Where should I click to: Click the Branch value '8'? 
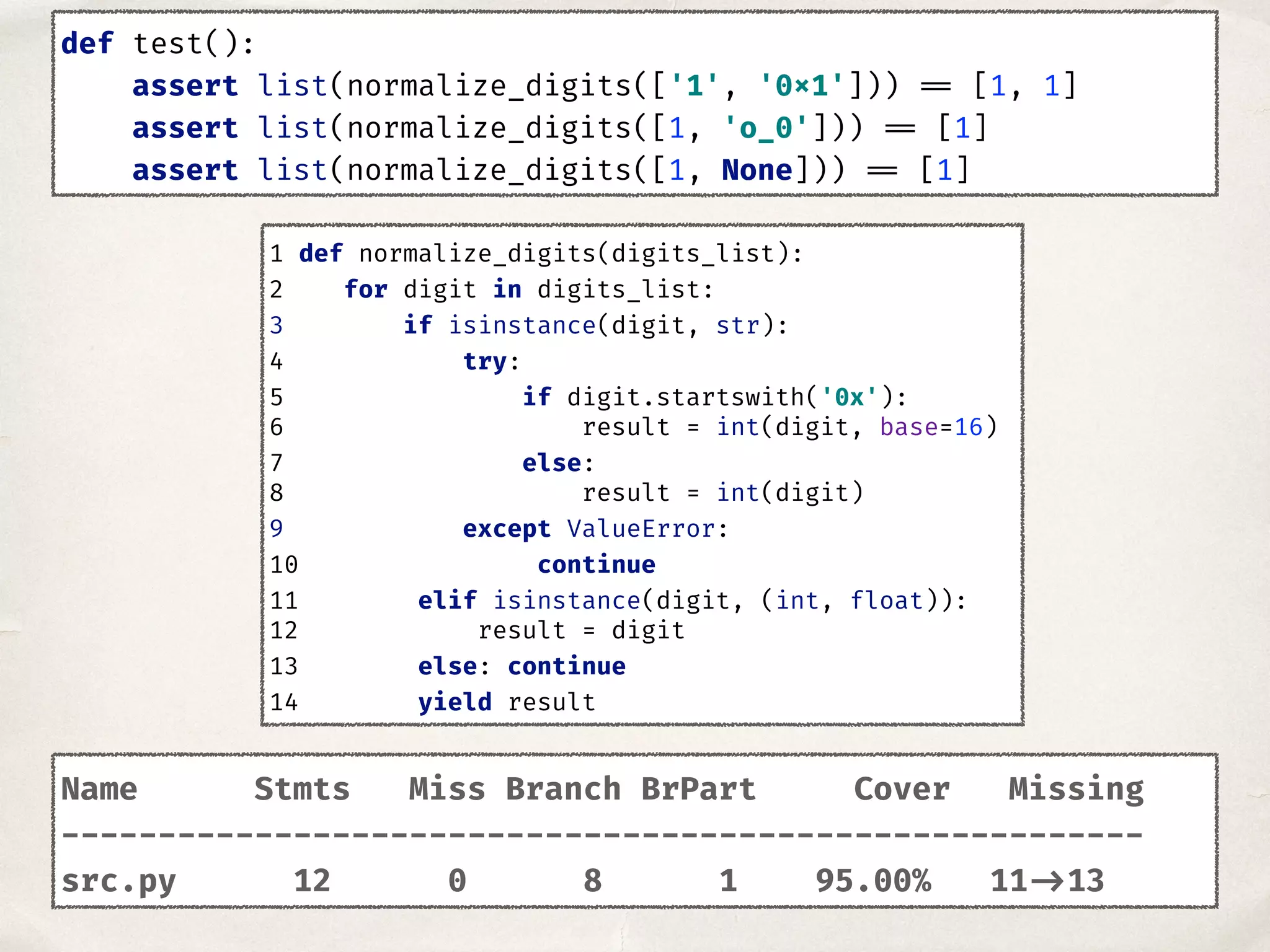pos(593,881)
